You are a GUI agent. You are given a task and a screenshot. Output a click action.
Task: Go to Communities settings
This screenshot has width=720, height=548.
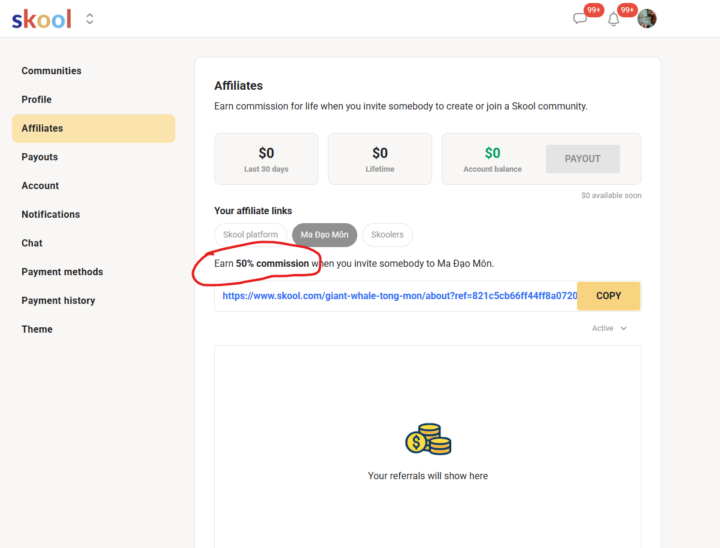coord(93,71)
